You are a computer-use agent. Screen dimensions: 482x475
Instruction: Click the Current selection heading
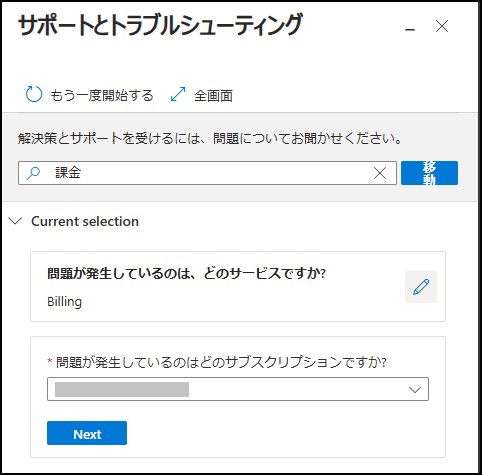click(x=85, y=221)
